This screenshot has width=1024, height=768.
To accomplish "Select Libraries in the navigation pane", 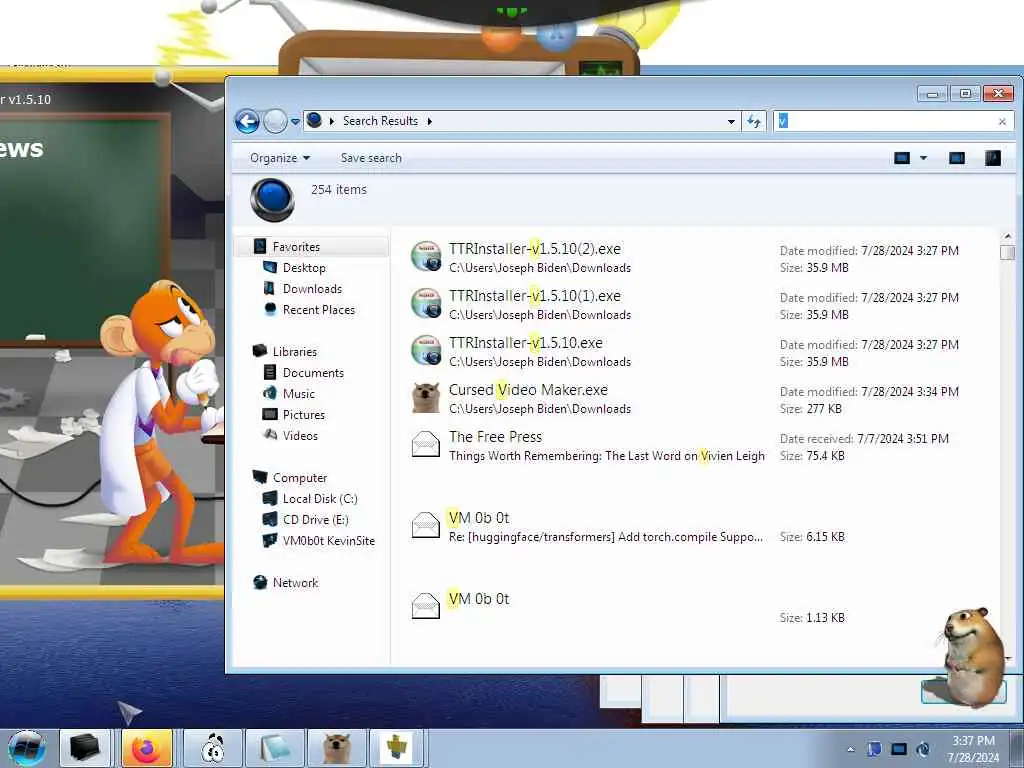I will [x=295, y=351].
